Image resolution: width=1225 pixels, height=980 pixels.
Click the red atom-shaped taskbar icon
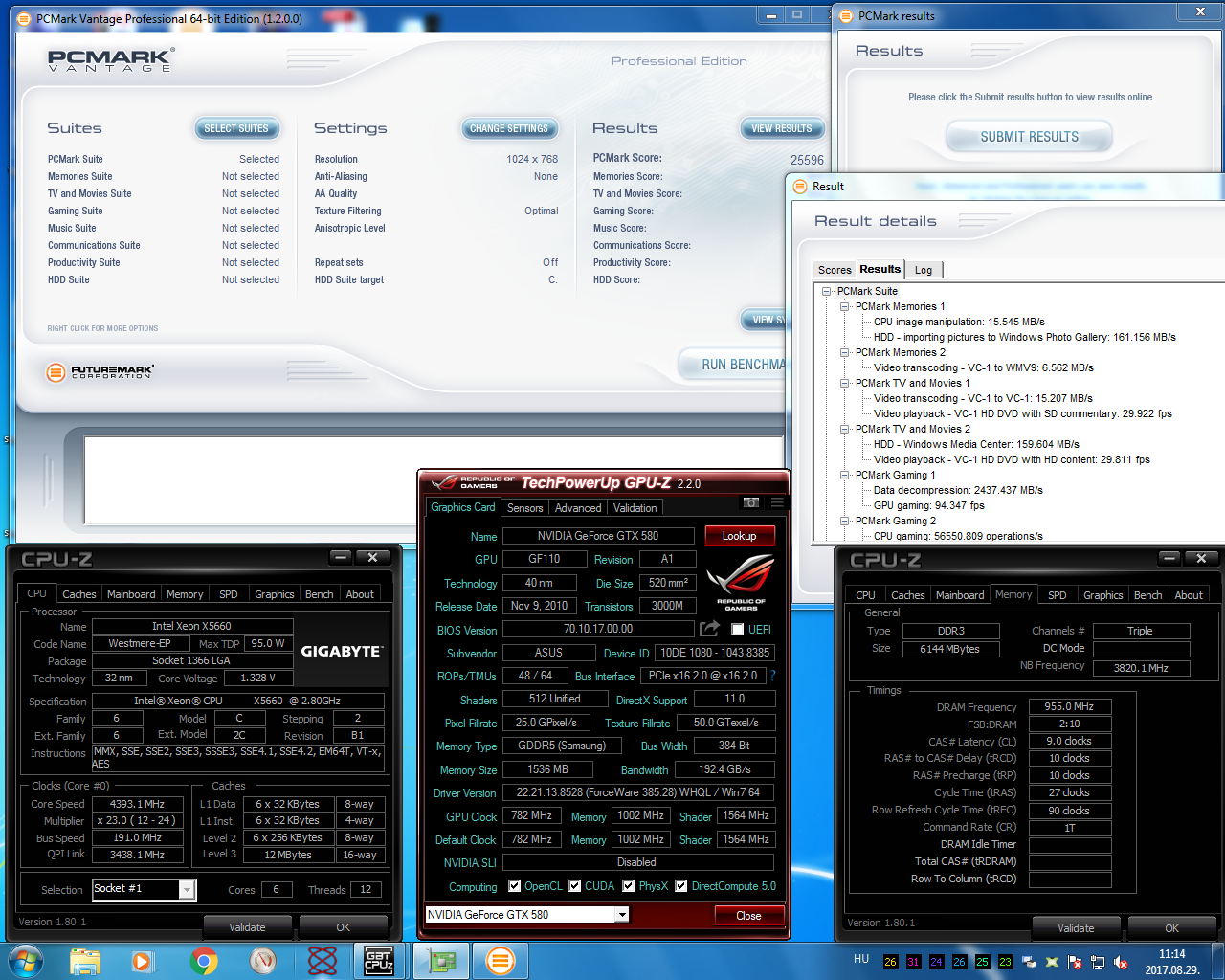[x=323, y=960]
